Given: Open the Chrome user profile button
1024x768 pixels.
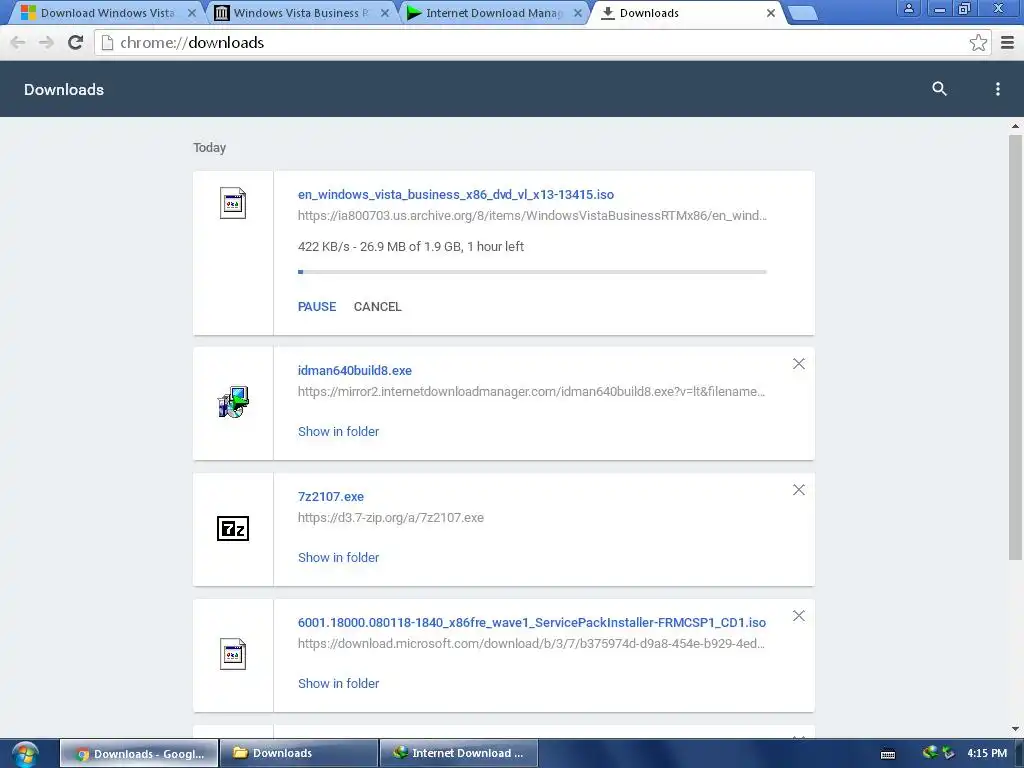Looking at the screenshot, I should click(x=908, y=8).
